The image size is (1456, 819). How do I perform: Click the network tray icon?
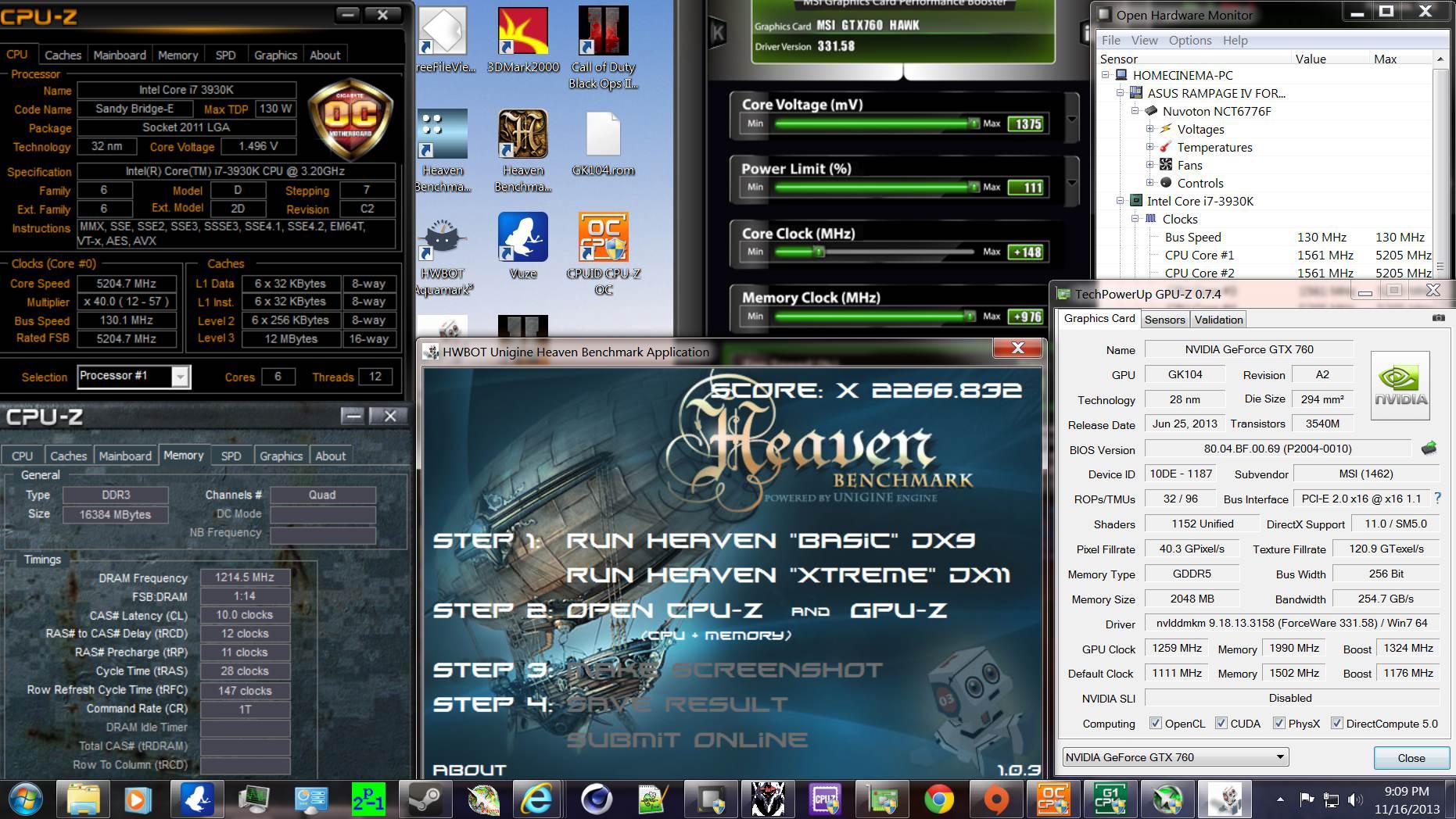click(x=1331, y=799)
